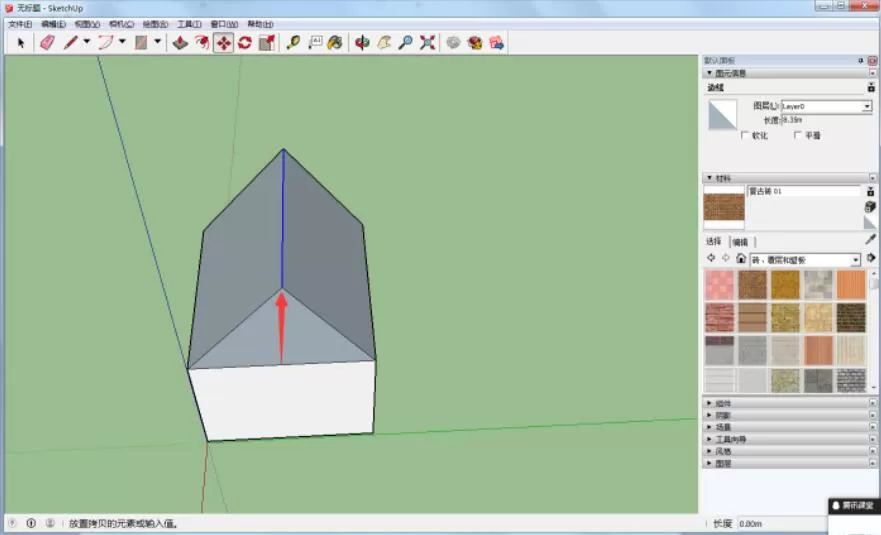Click the Zoom Extents icon
881x535 pixels.
pos(428,43)
